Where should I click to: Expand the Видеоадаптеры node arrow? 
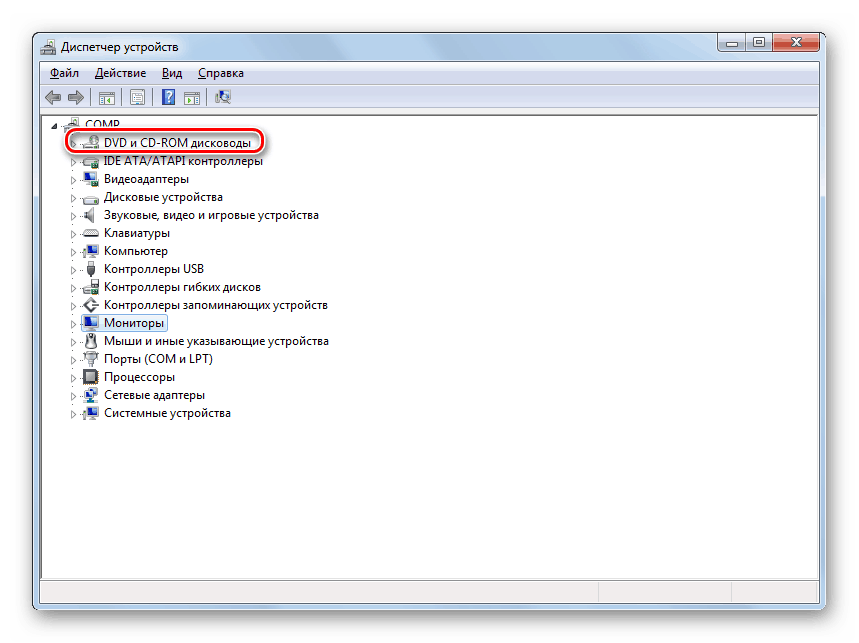coord(73,180)
